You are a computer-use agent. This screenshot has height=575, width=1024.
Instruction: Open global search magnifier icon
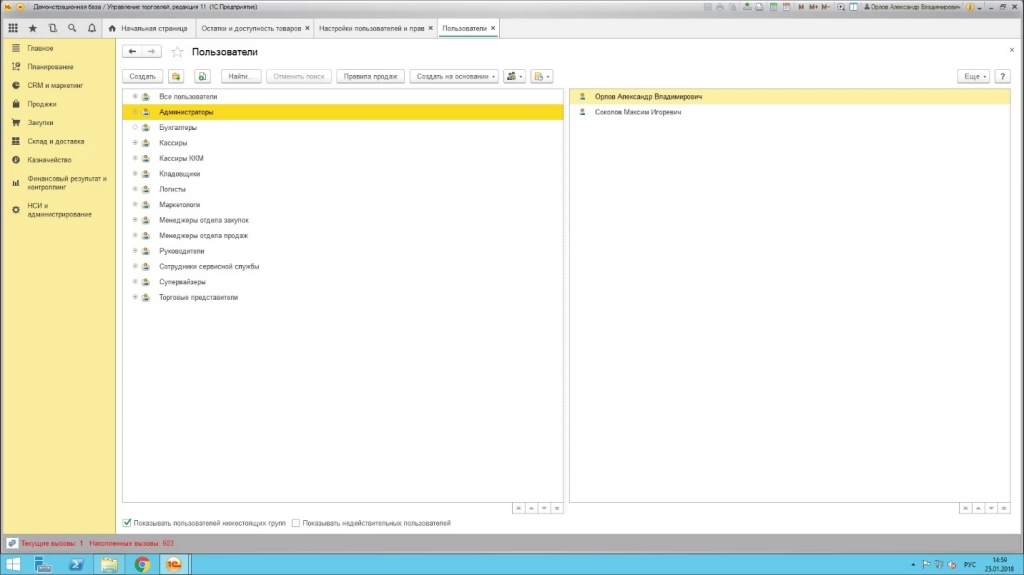tap(72, 28)
